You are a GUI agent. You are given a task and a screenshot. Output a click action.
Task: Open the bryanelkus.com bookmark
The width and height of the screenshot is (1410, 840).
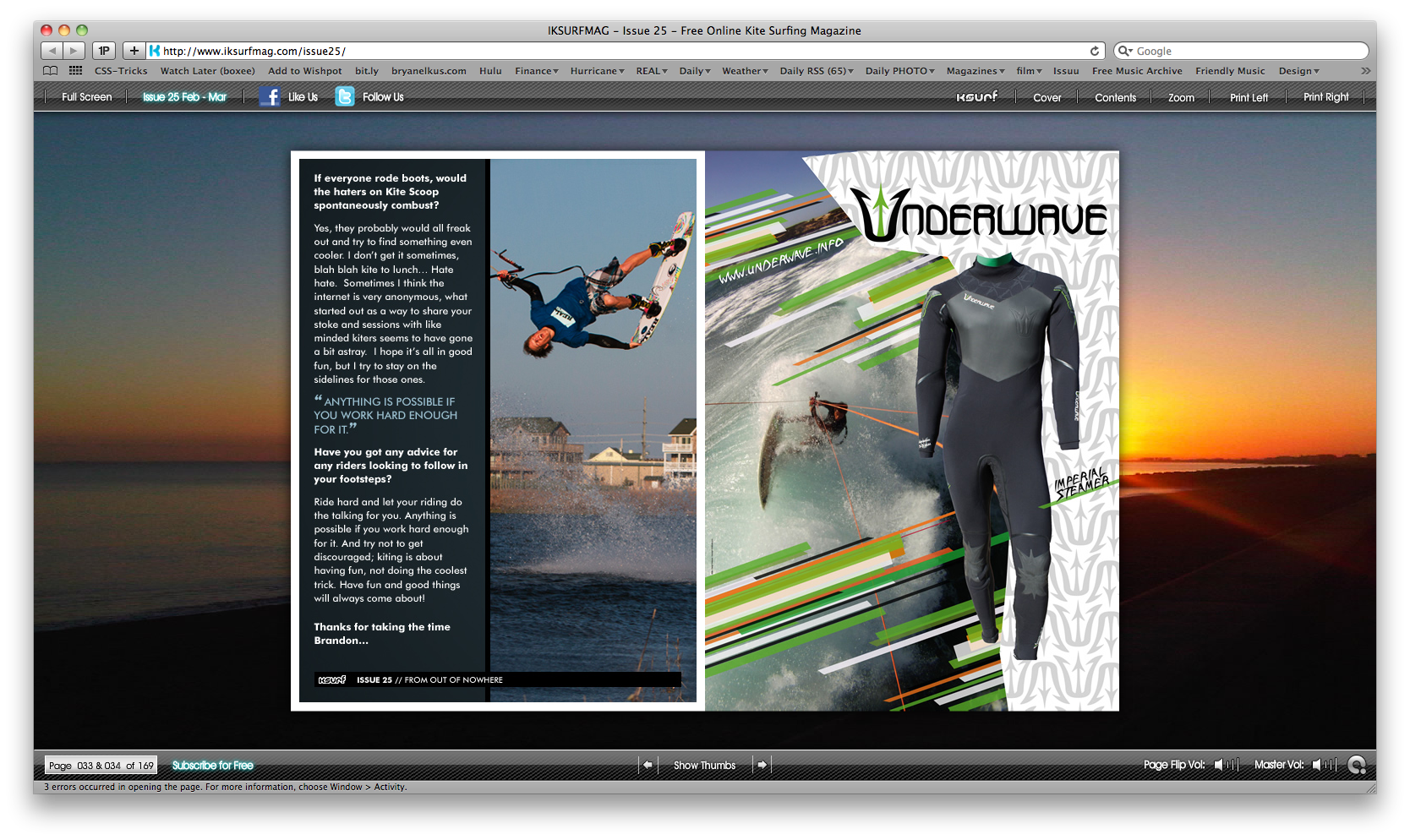tap(429, 71)
